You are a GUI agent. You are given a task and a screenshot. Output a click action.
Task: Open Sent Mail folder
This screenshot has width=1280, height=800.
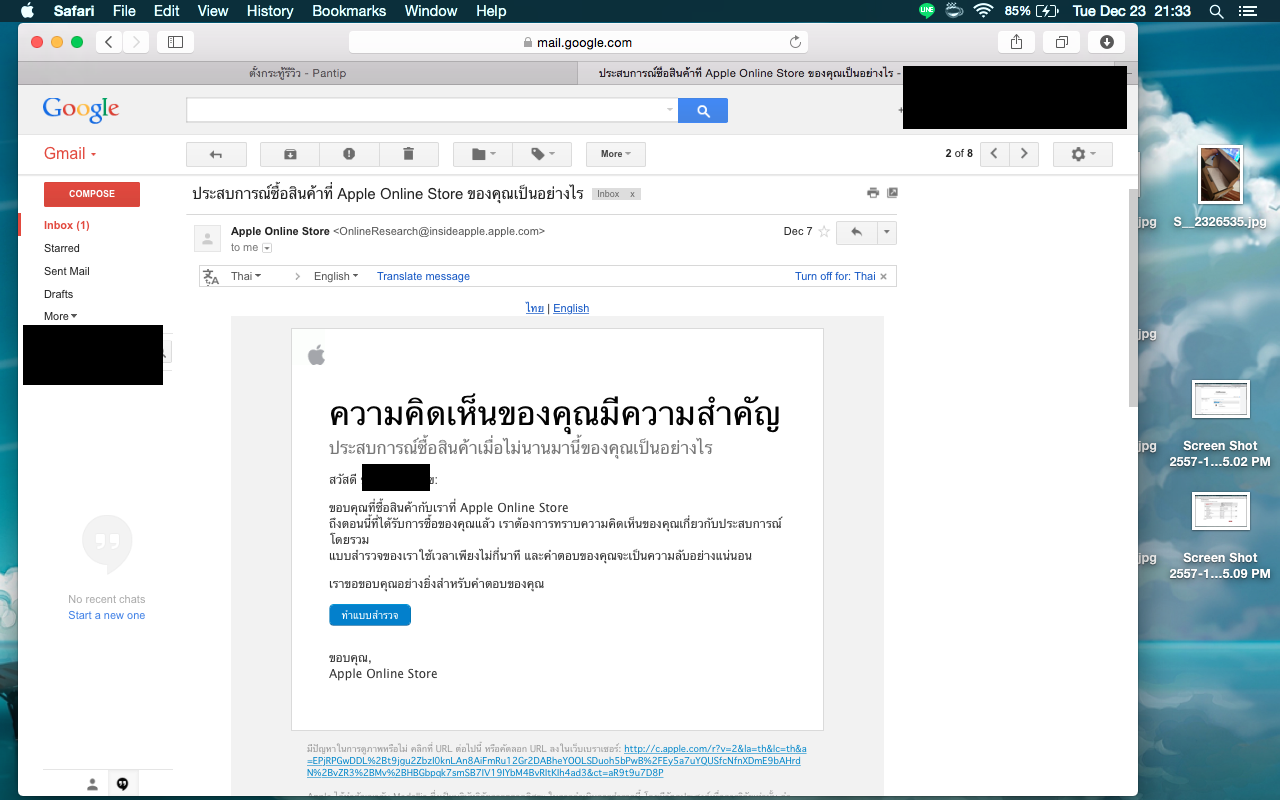pos(67,271)
